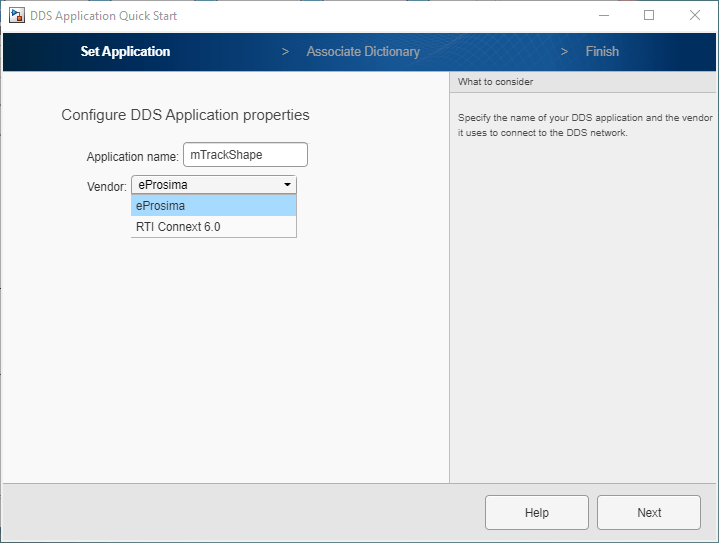
Task: Click the arrow before Associate Dictionary
Action: [285, 52]
